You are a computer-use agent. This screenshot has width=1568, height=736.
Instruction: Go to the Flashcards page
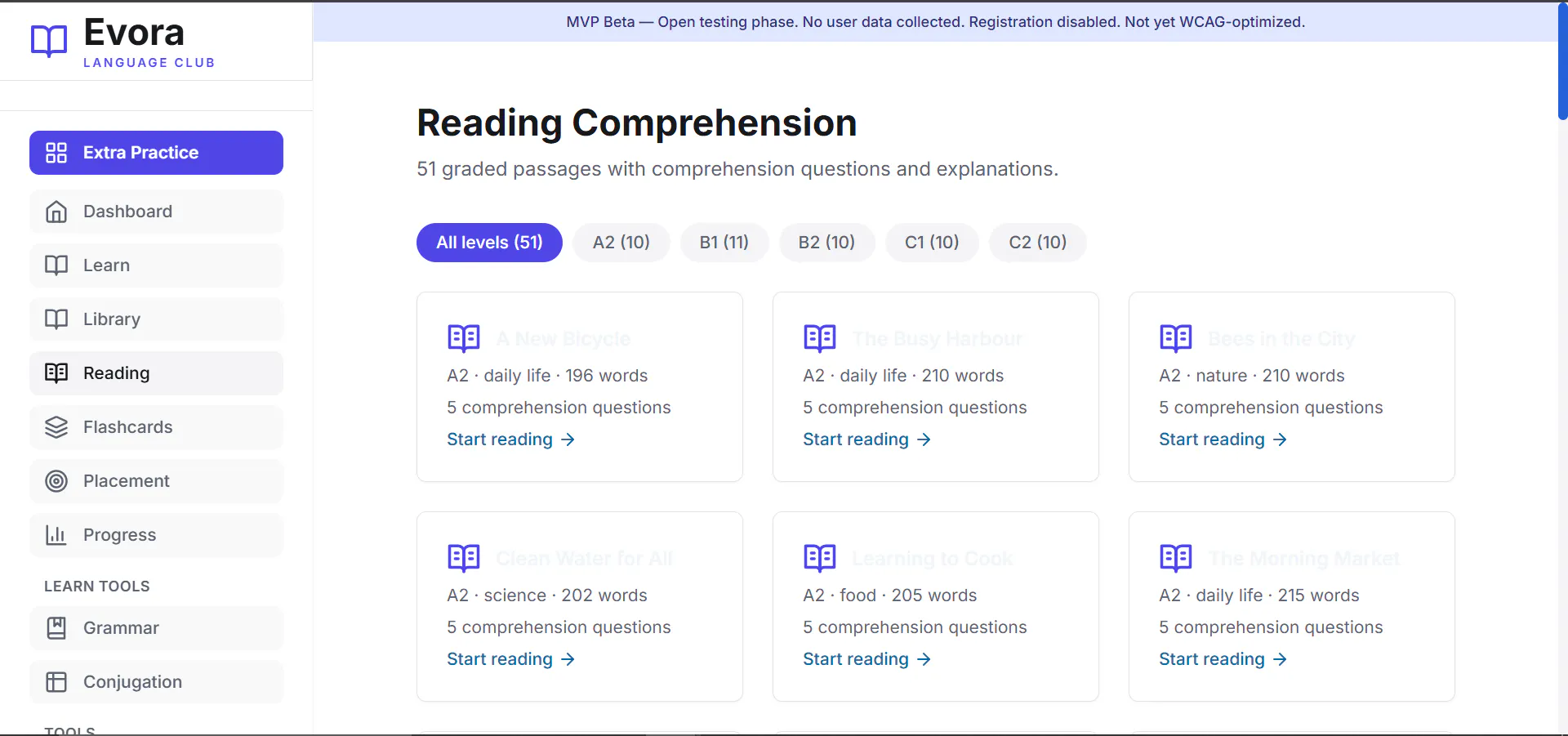pos(156,427)
